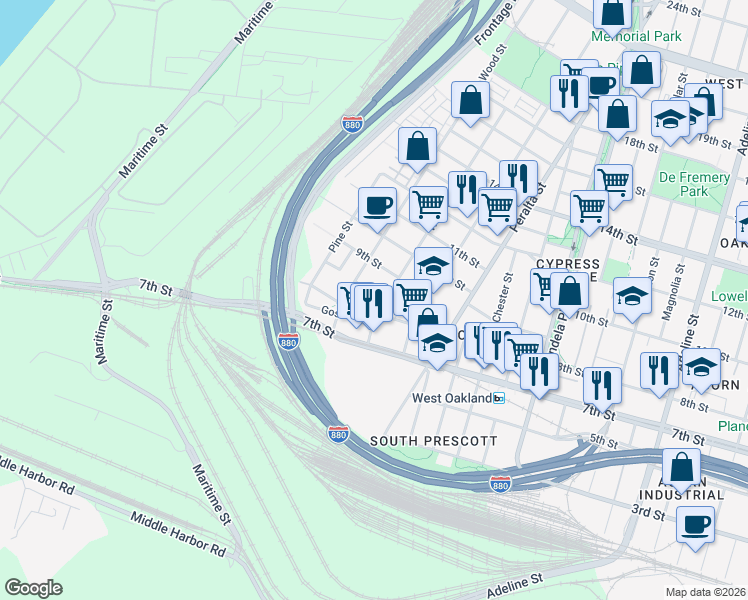Image resolution: width=748 pixels, height=600 pixels.
Task: Click the shopping bag marker at Acorn Industrial
Action: 682,470
